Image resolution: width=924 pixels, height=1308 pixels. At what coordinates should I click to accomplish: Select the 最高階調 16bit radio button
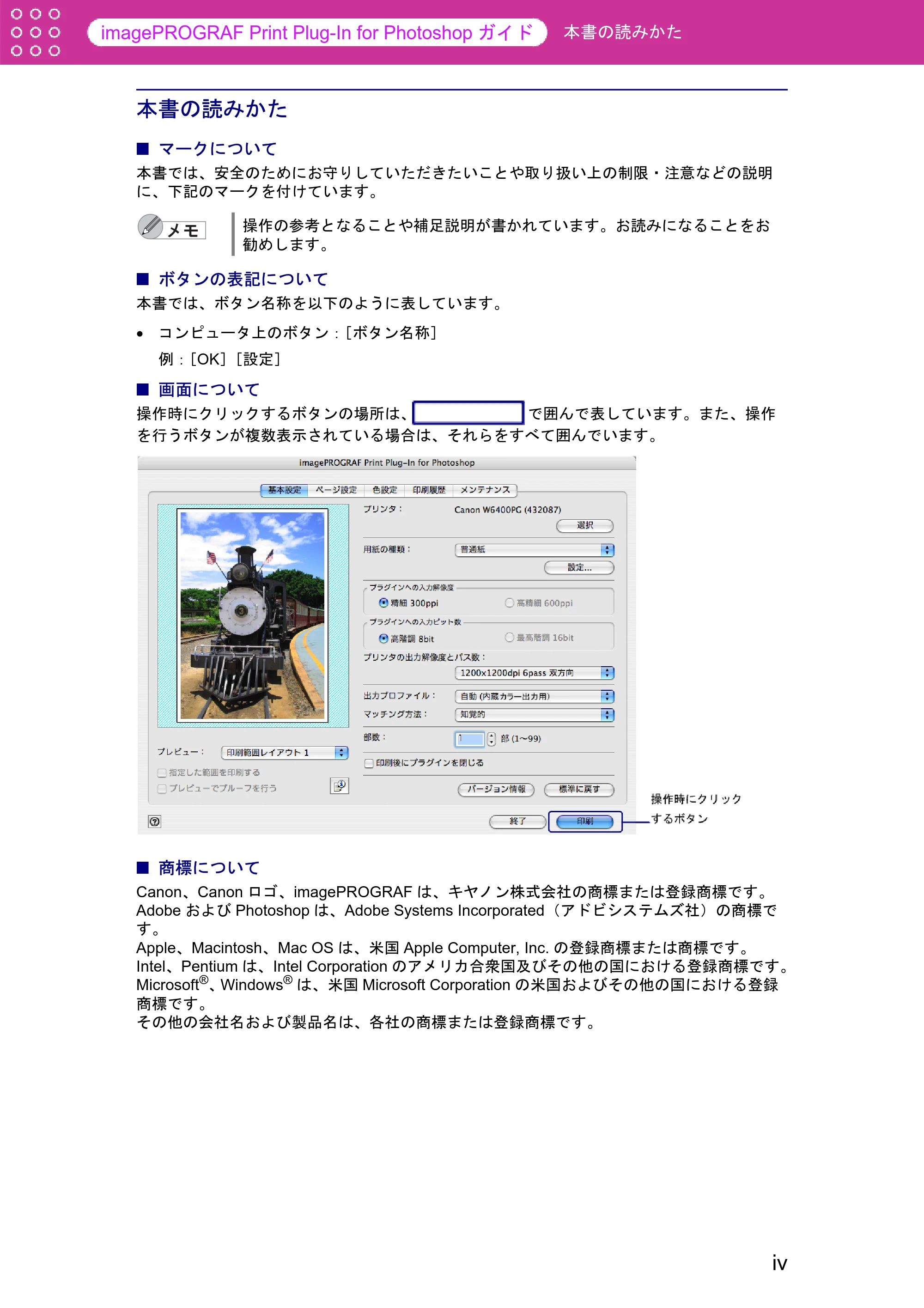pos(509,638)
